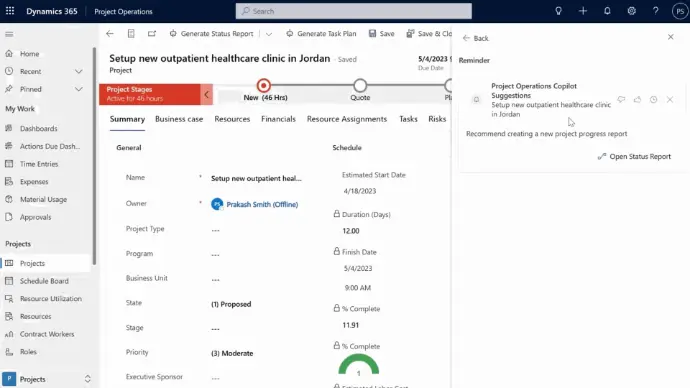Collapse the Project Stages red chevron
This screenshot has height=388, width=690.
(x=207, y=94)
